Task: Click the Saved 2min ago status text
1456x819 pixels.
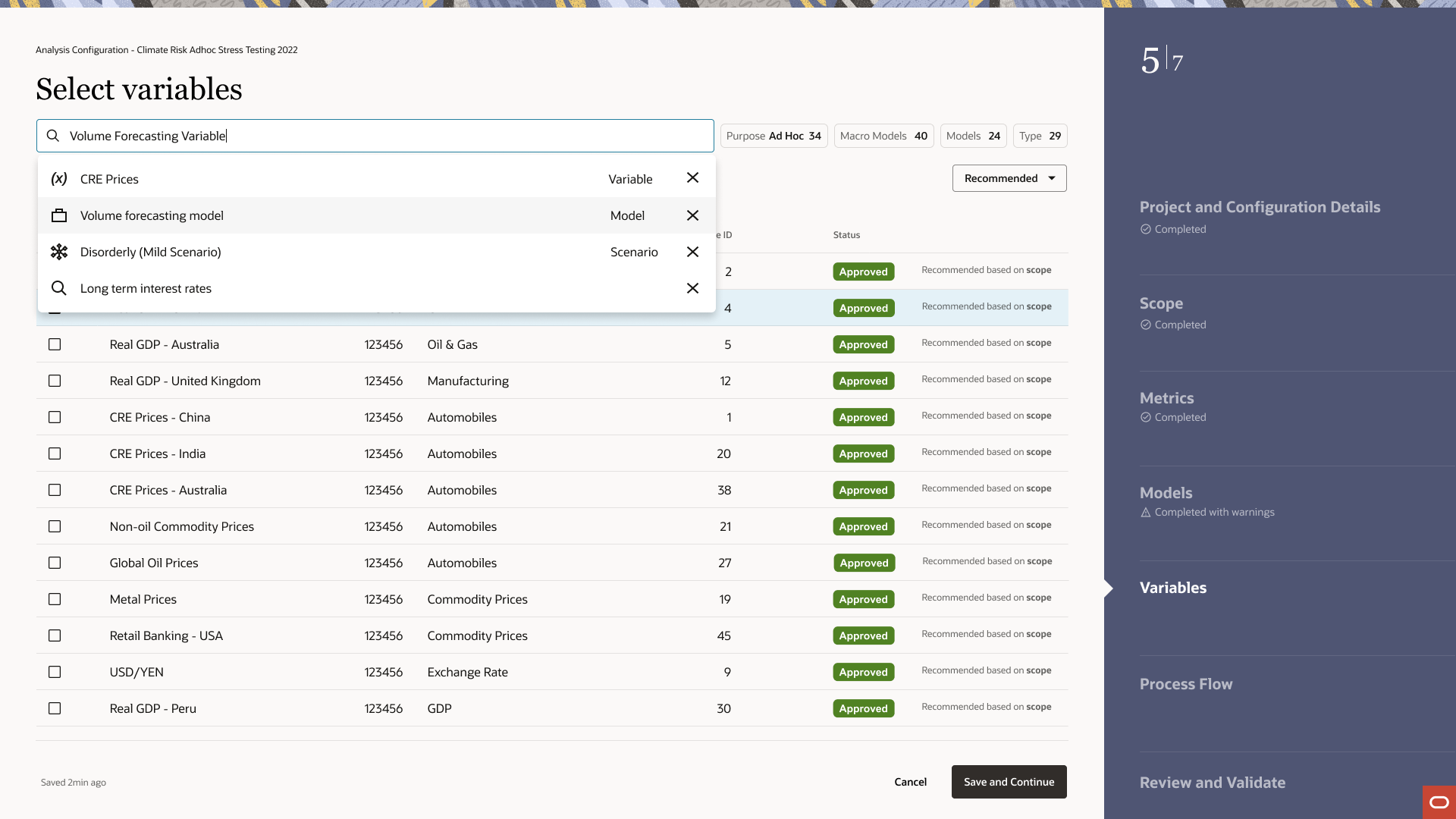Action: (74, 783)
